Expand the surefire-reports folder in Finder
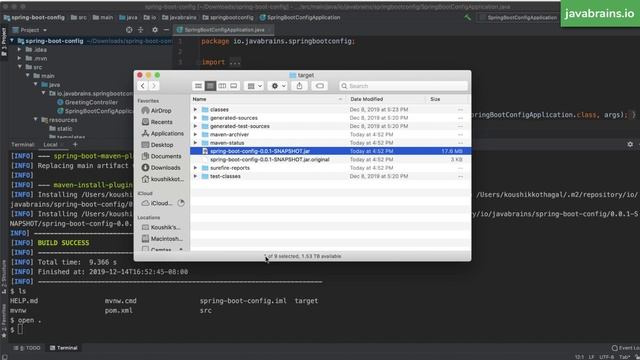The height and width of the screenshot is (360, 640). [195, 168]
